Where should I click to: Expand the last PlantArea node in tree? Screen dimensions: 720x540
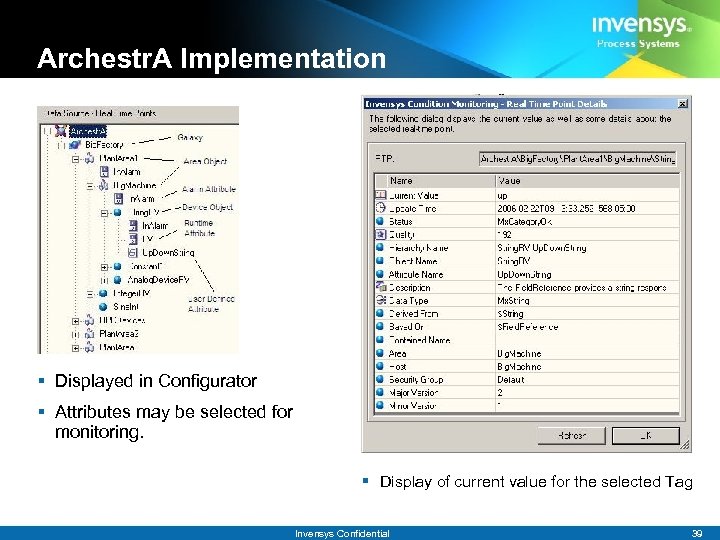click(x=75, y=348)
